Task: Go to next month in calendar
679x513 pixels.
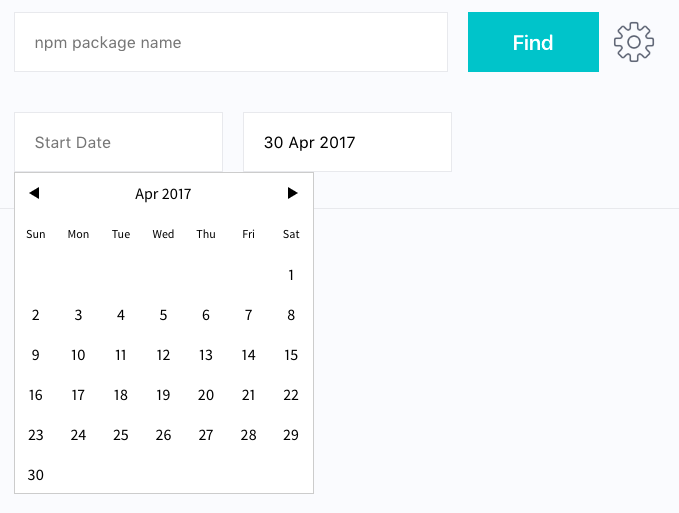Action: 292,193
